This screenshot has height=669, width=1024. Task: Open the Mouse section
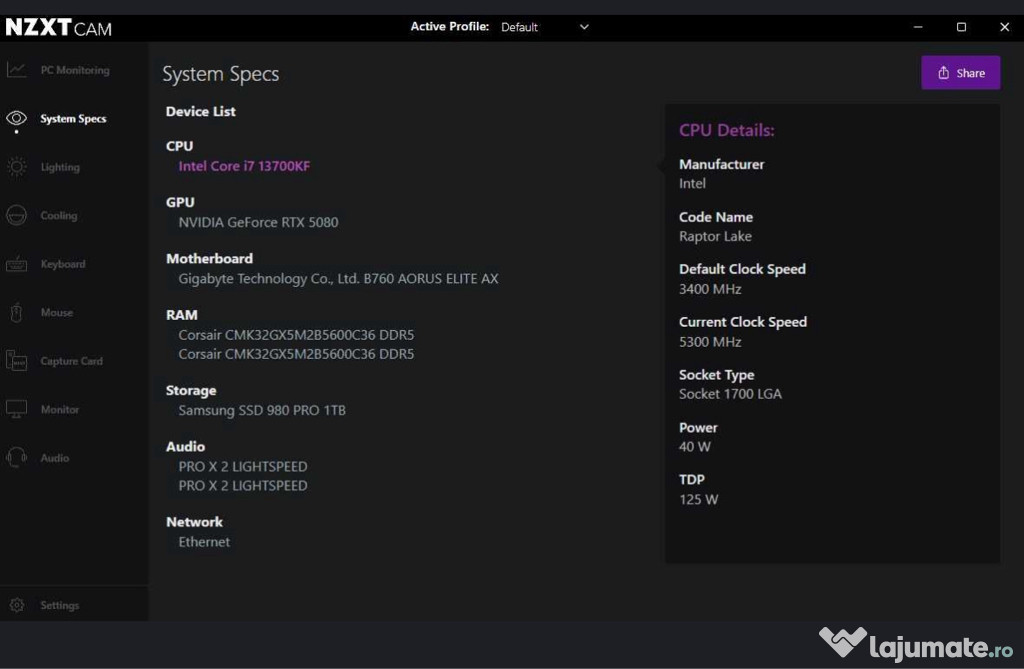click(x=57, y=312)
